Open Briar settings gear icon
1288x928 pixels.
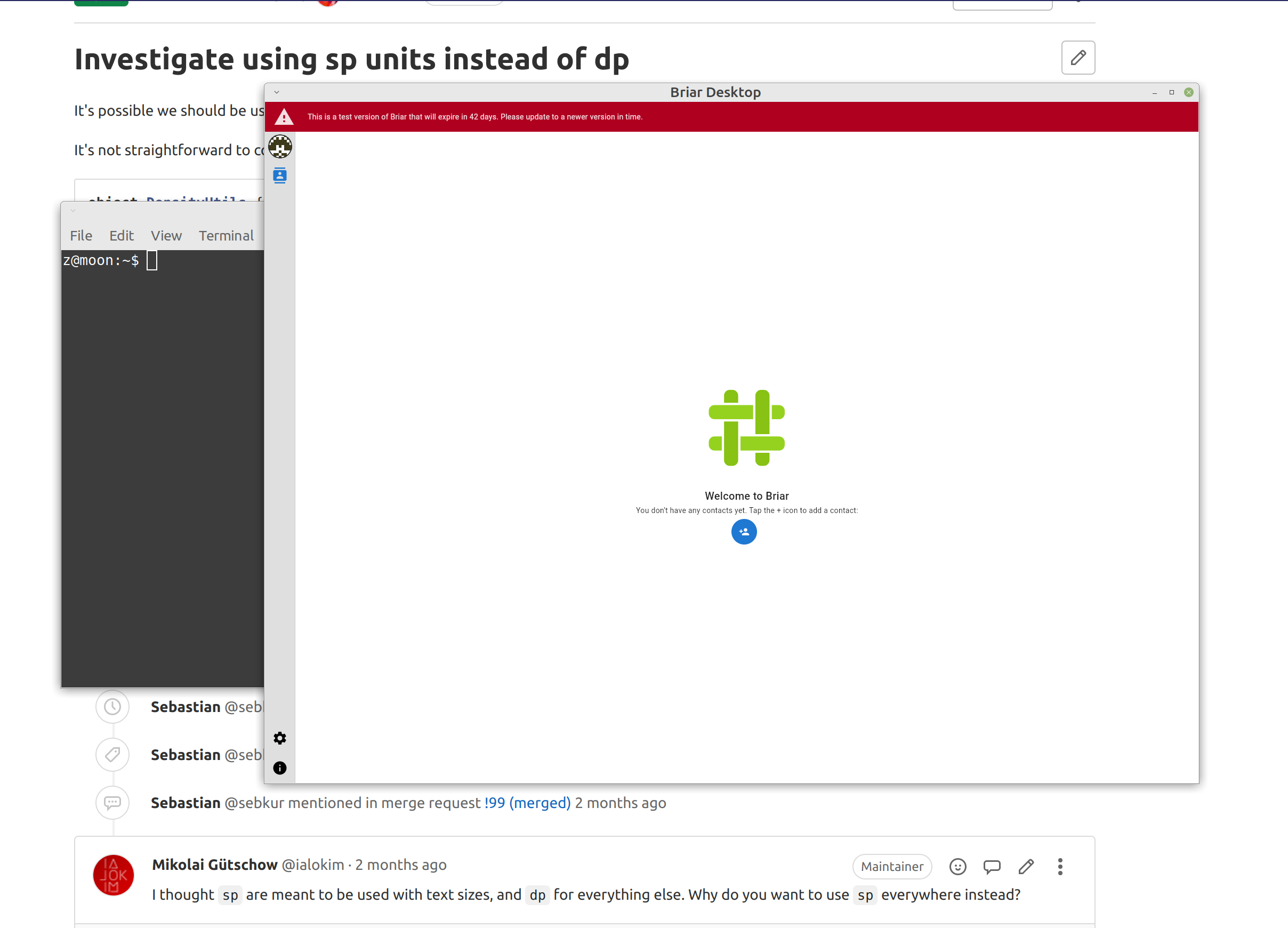click(x=280, y=738)
